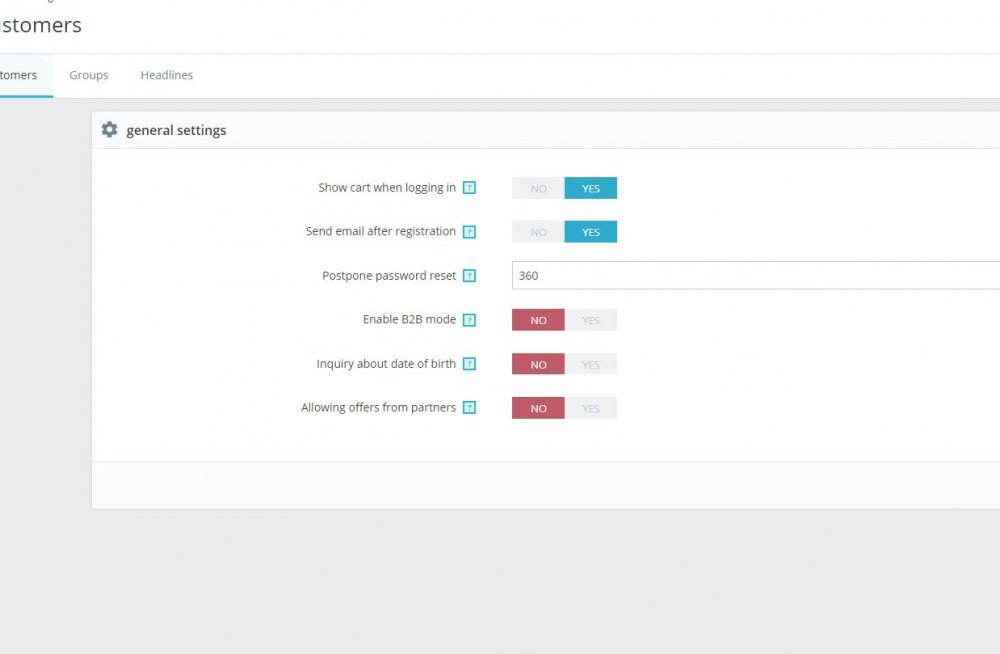
Task: Turn on Inquiry about date of birth
Action: pyautogui.click(x=591, y=364)
